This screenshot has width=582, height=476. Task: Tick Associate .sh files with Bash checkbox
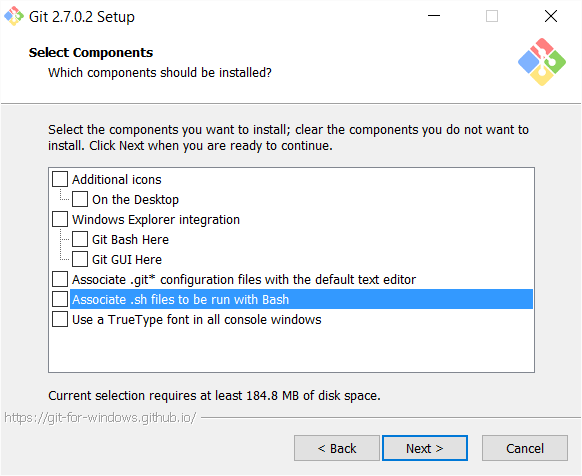click(x=60, y=299)
